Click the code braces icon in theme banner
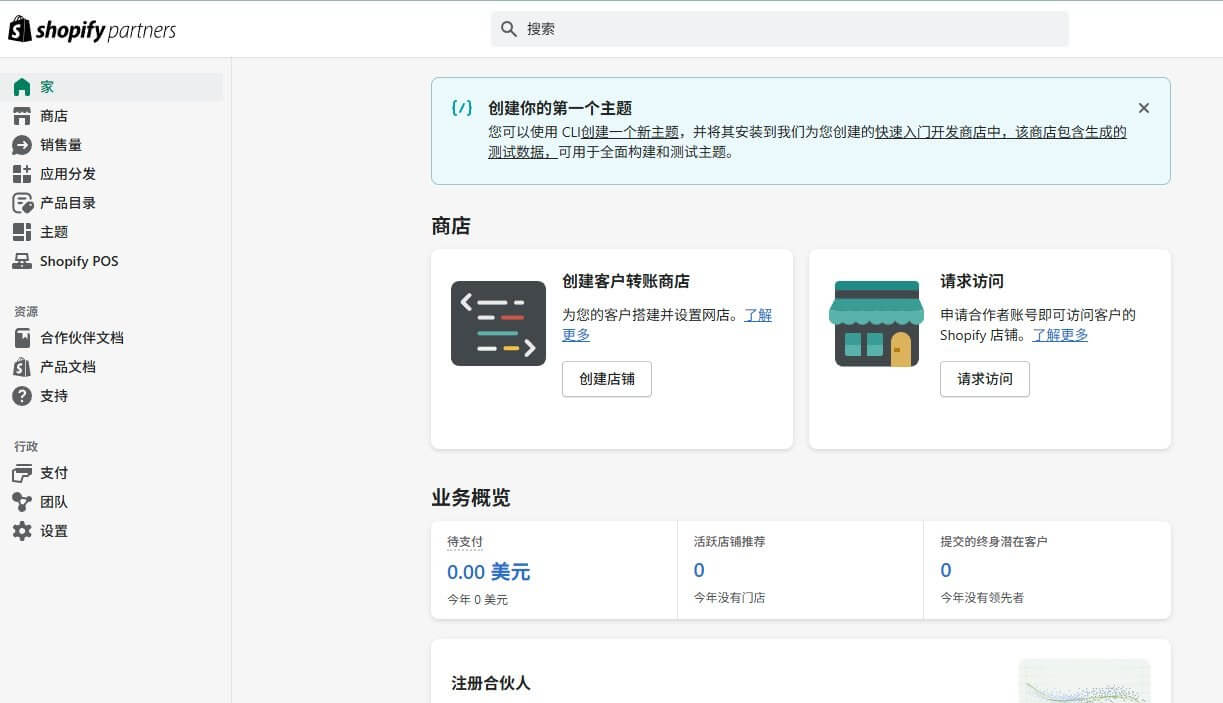Viewport: 1223px width, 703px height. (x=462, y=108)
